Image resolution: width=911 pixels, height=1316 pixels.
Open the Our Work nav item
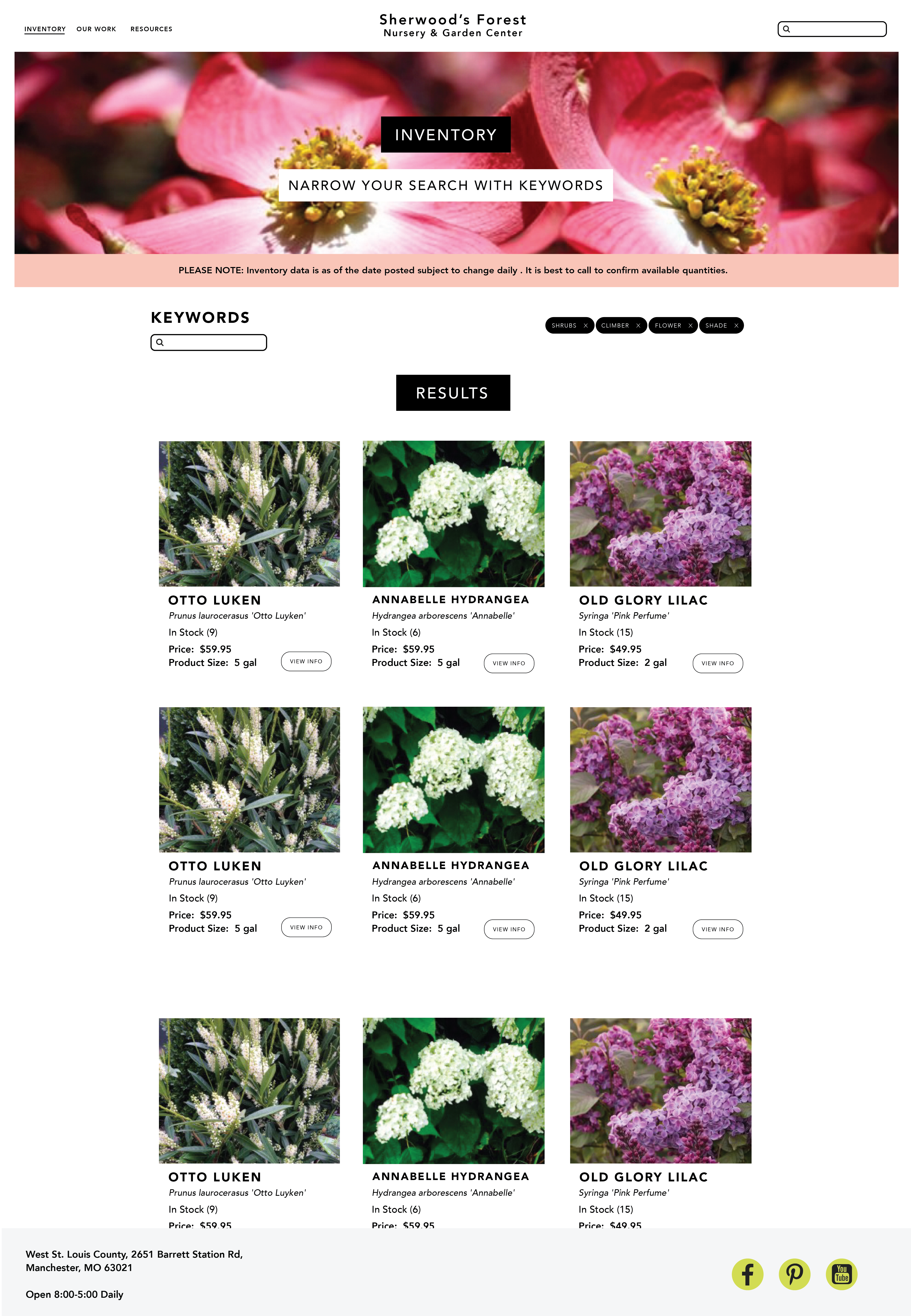[96, 29]
